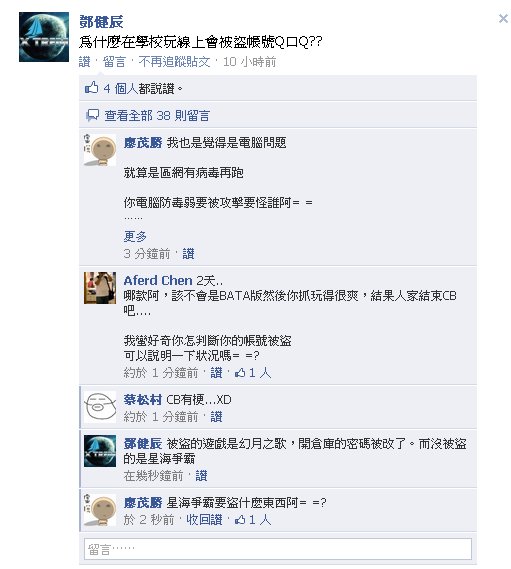The image size is (511, 569).
Task: Open Aferd Chen's profile name link
Action: coord(158,281)
